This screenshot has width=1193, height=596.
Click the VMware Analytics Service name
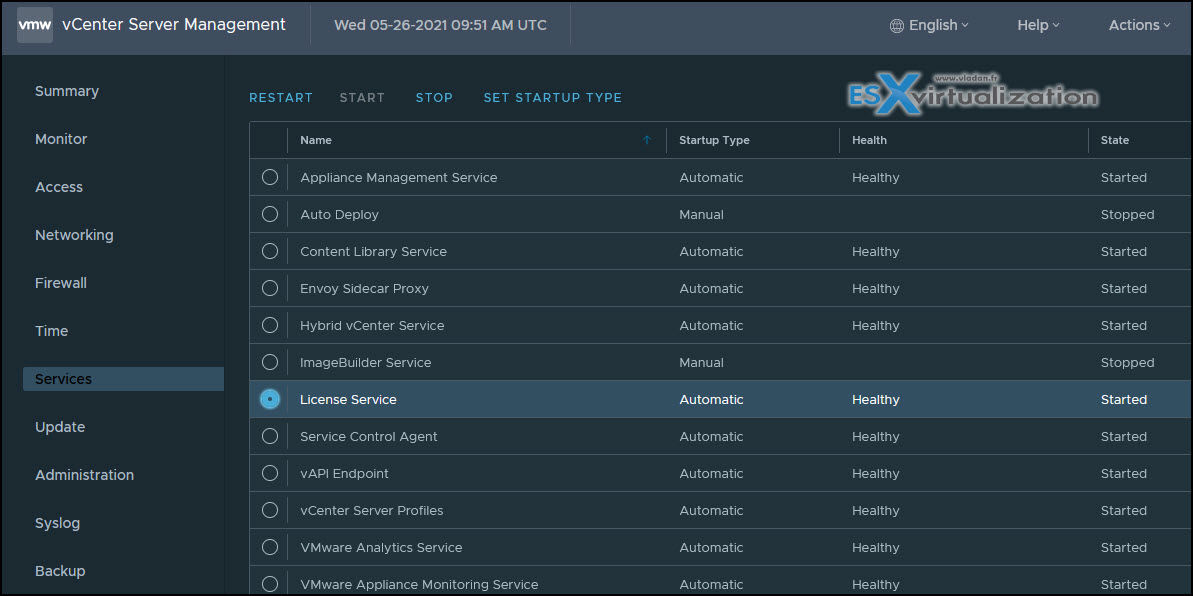[381, 547]
